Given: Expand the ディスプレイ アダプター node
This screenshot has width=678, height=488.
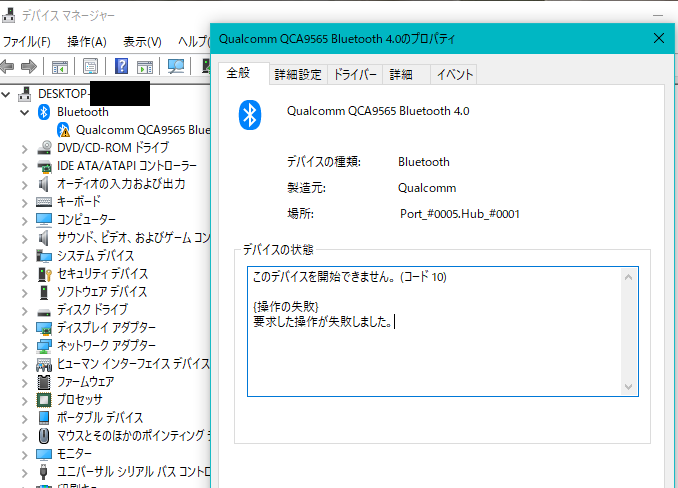Looking at the screenshot, I should point(25,329).
